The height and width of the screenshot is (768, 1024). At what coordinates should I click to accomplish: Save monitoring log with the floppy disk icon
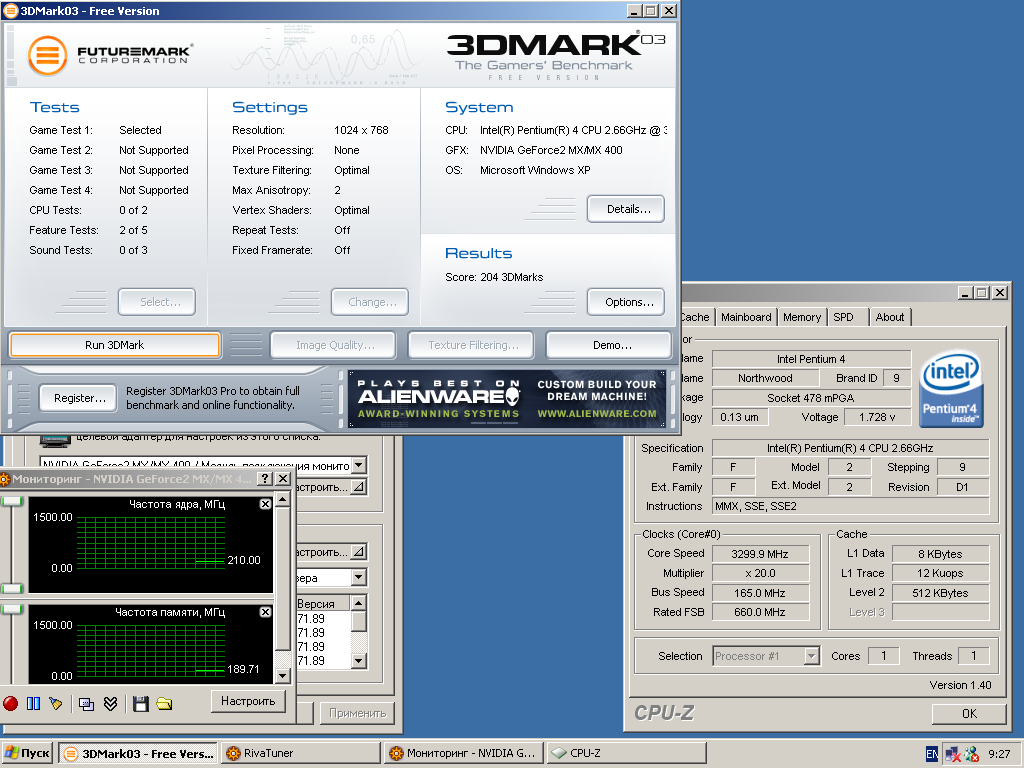[x=140, y=703]
